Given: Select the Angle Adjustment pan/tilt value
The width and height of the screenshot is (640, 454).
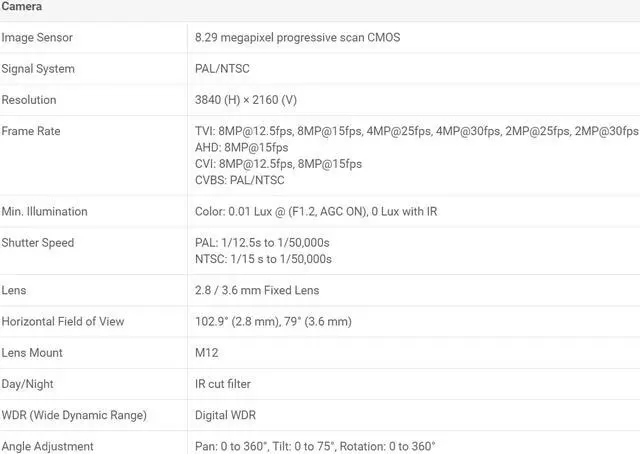Looking at the screenshot, I should click(315, 446).
